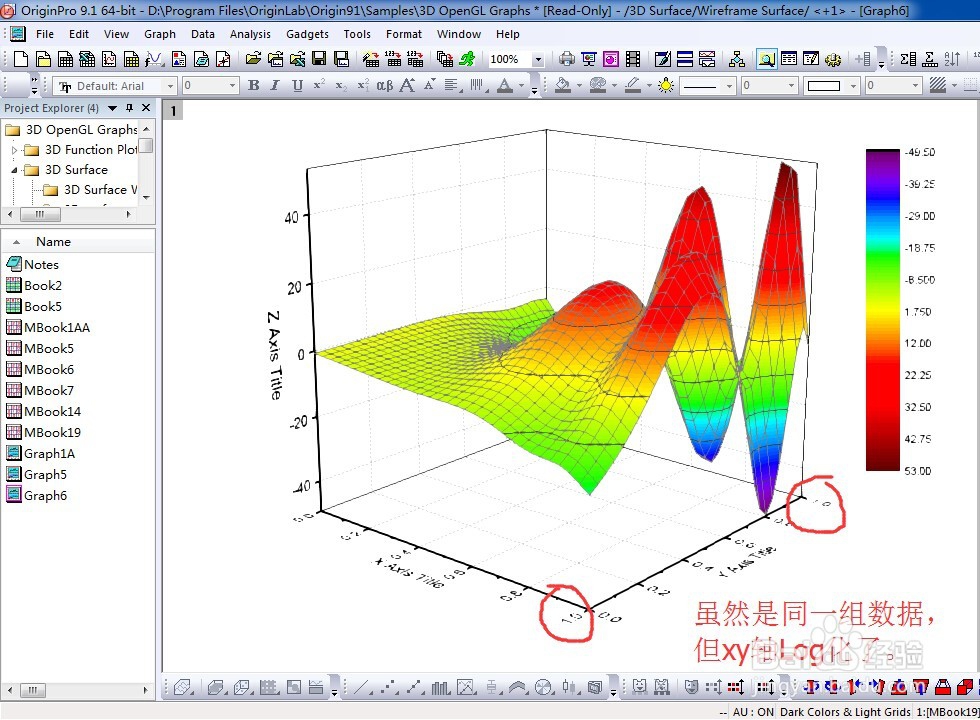980x720 pixels.
Task: Open the zoom 100% dropdown
Action: (x=538, y=59)
